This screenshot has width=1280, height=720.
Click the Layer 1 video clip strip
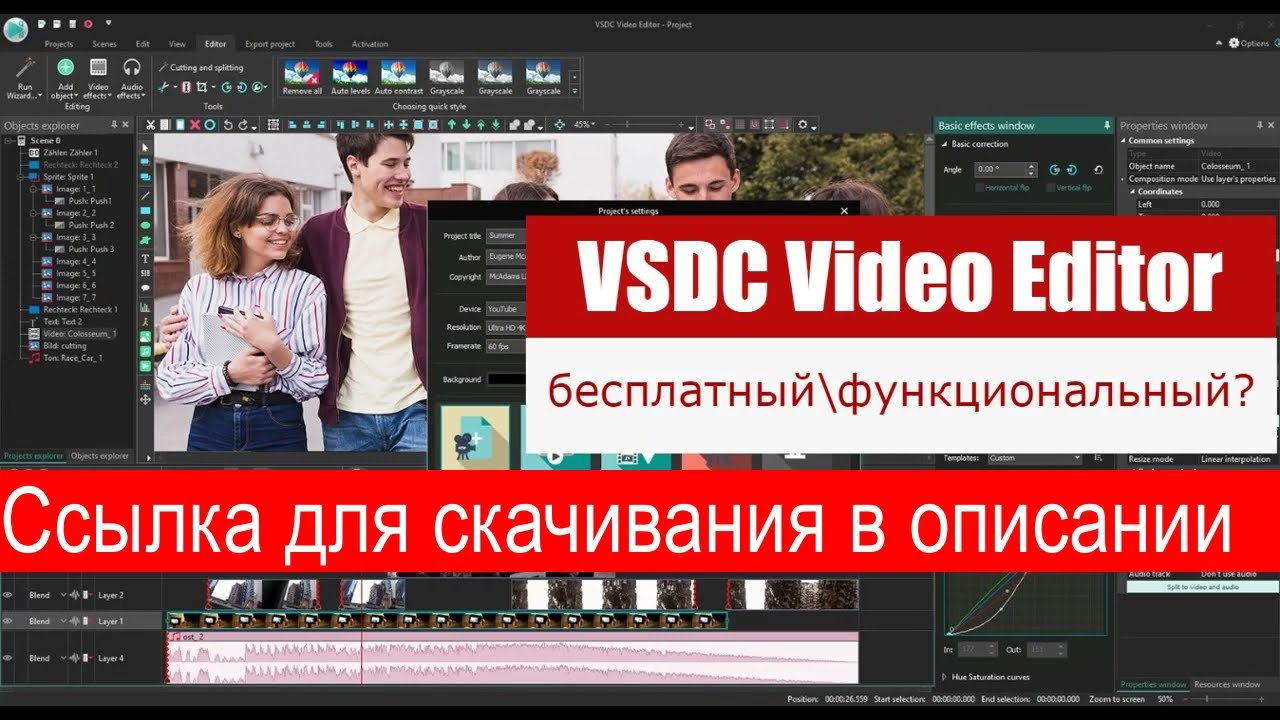click(446, 621)
